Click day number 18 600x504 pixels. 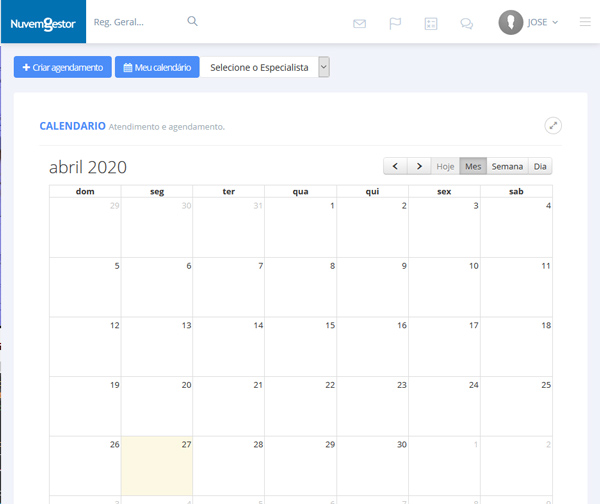click(546, 325)
